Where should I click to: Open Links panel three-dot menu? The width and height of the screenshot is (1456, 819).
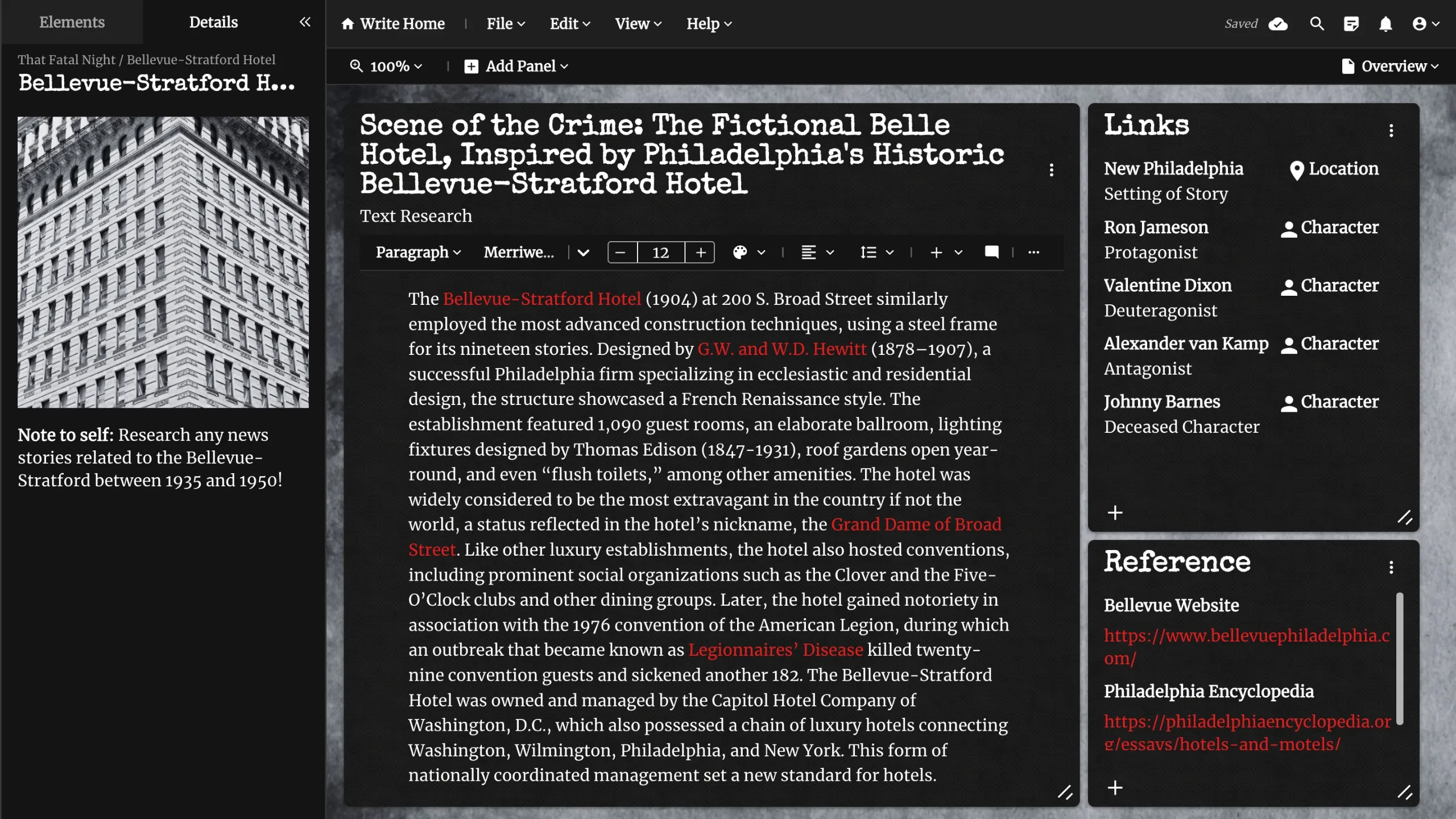click(1391, 131)
